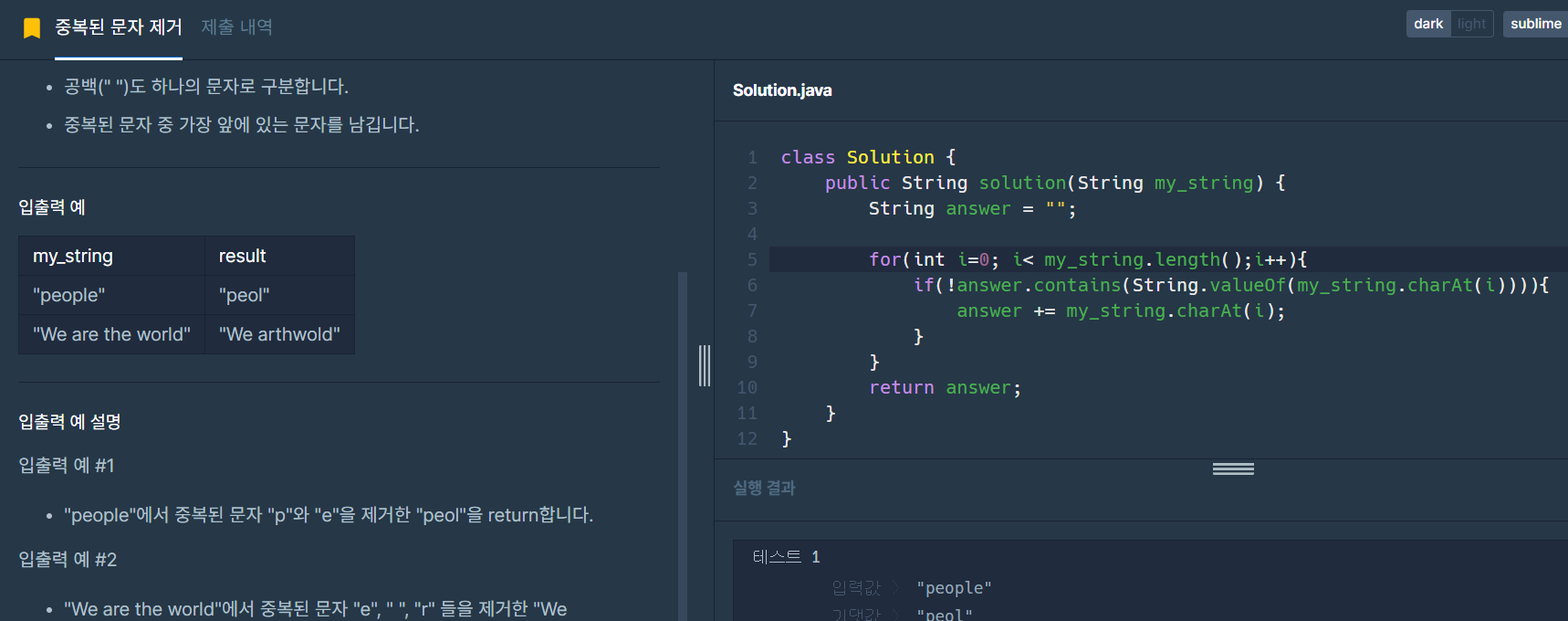The image size is (1568, 621).
Task: Click the for loop code line
Action: pyautogui.click(x=1088, y=259)
